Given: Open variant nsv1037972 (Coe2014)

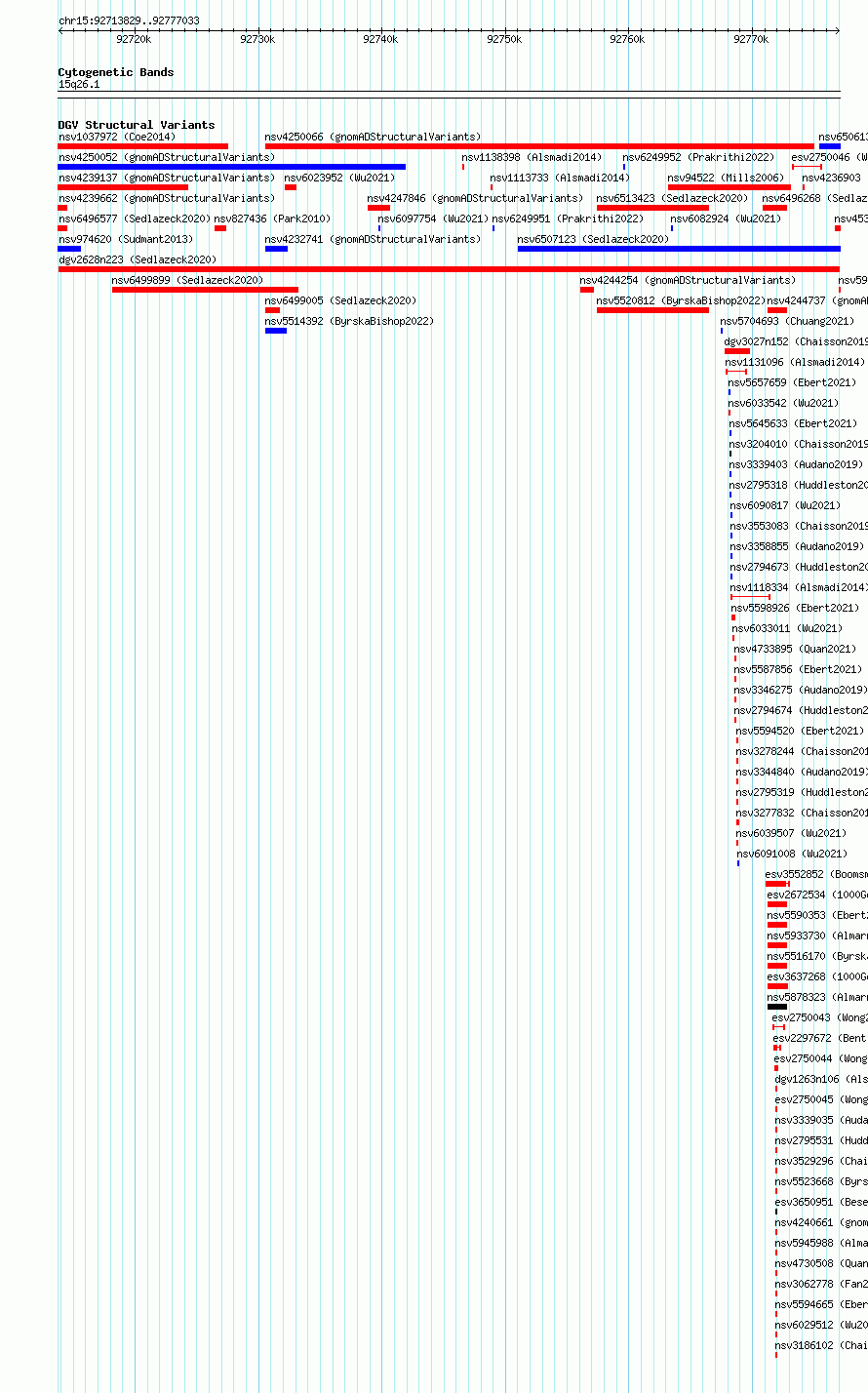Looking at the screenshot, I should (117, 137).
